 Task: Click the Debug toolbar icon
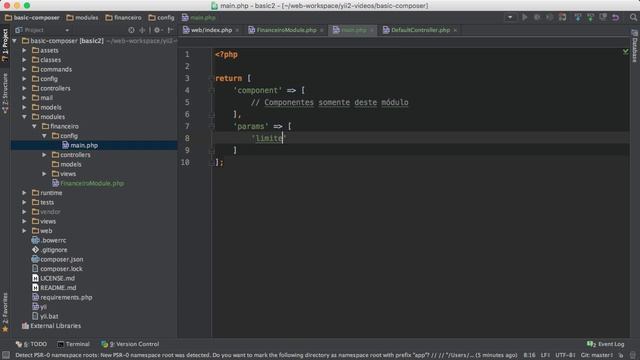click(537, 17)
